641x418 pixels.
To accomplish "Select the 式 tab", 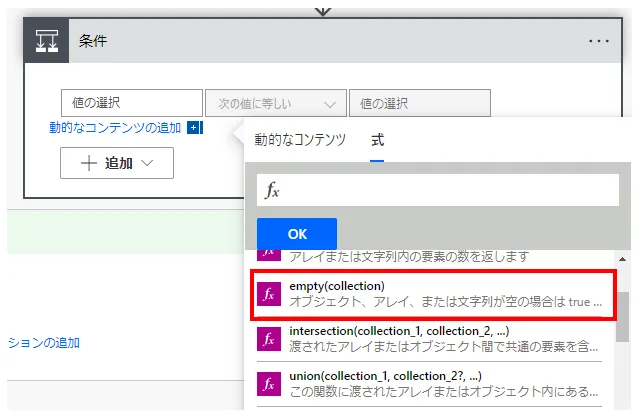I will [x=377, y=140].
